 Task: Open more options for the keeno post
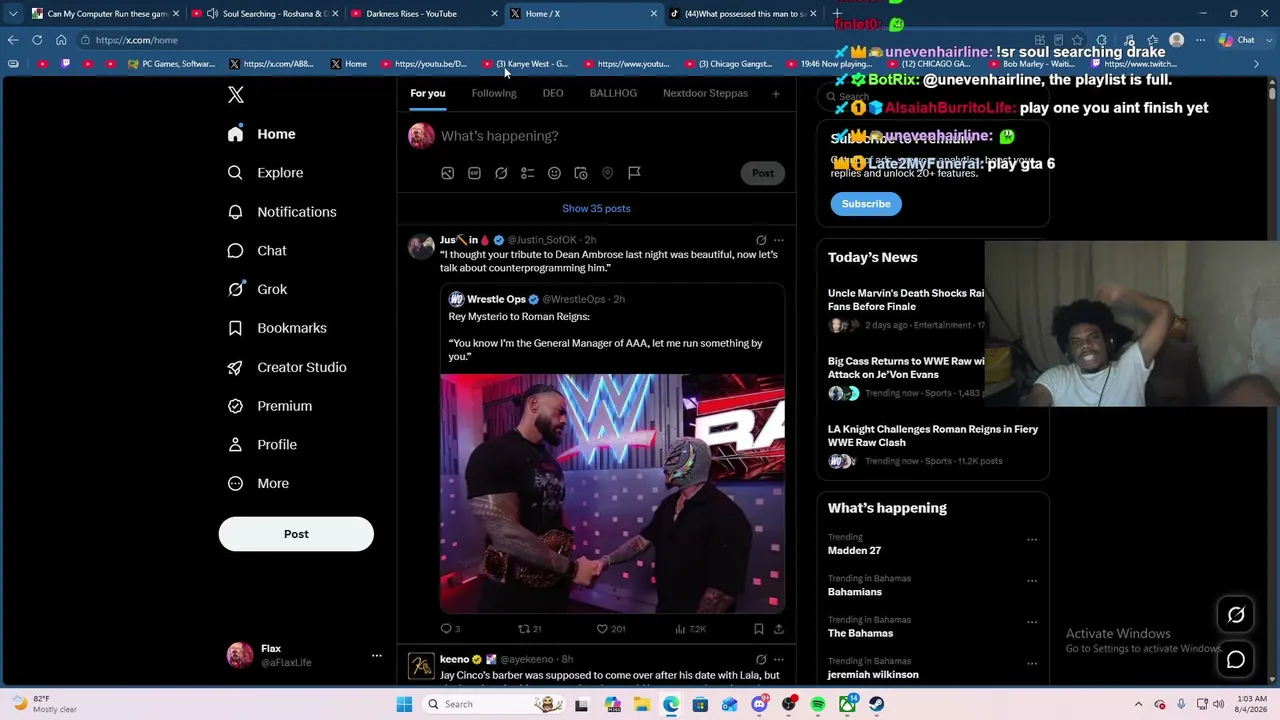779,660
